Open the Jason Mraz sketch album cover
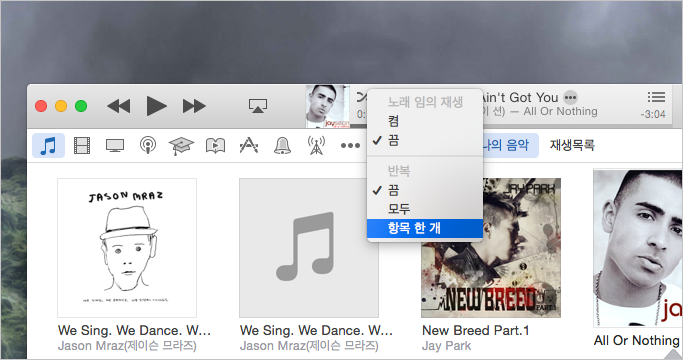 (x=127, y=248)
